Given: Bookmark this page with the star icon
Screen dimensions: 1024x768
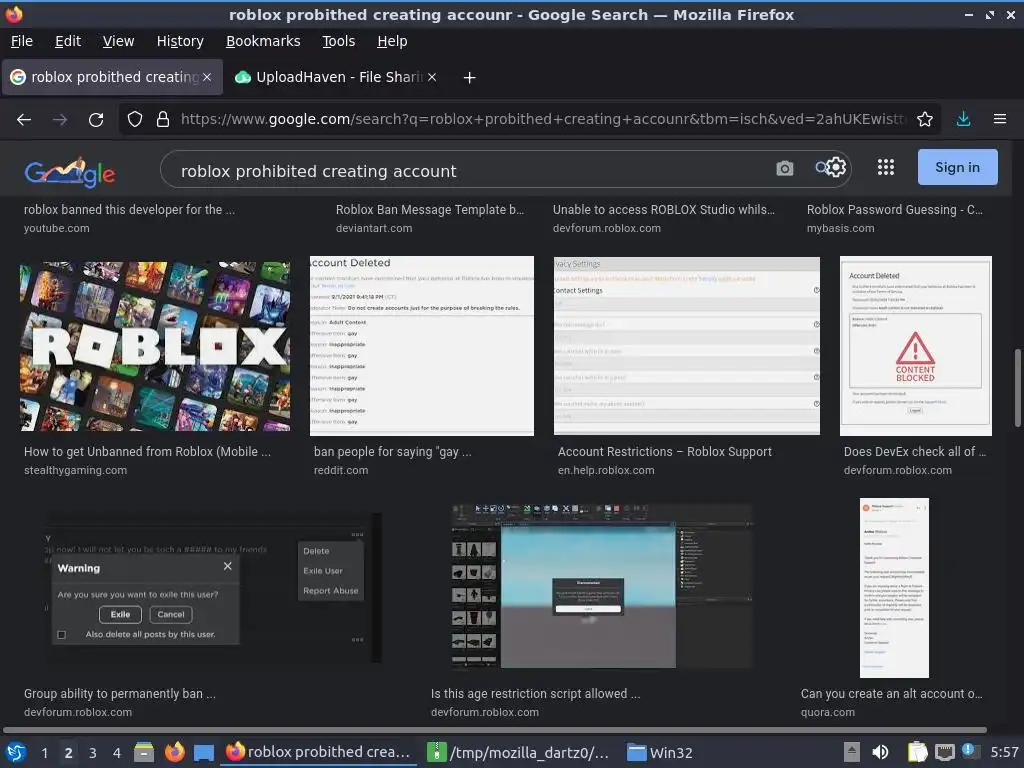Looking at the screenshot, I should [x=925, y=119].
